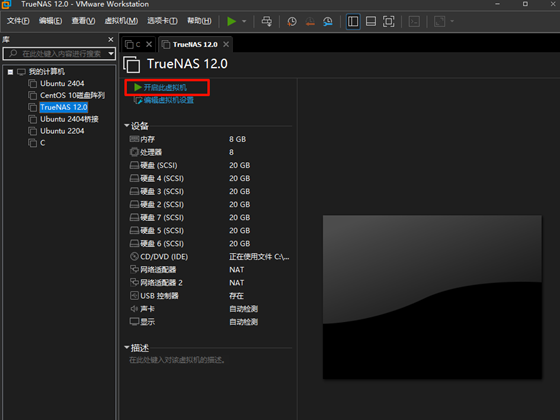Click the send Ctrl+Alt+Del toolbar icon
Screen dimensions: 560x420
266,21
